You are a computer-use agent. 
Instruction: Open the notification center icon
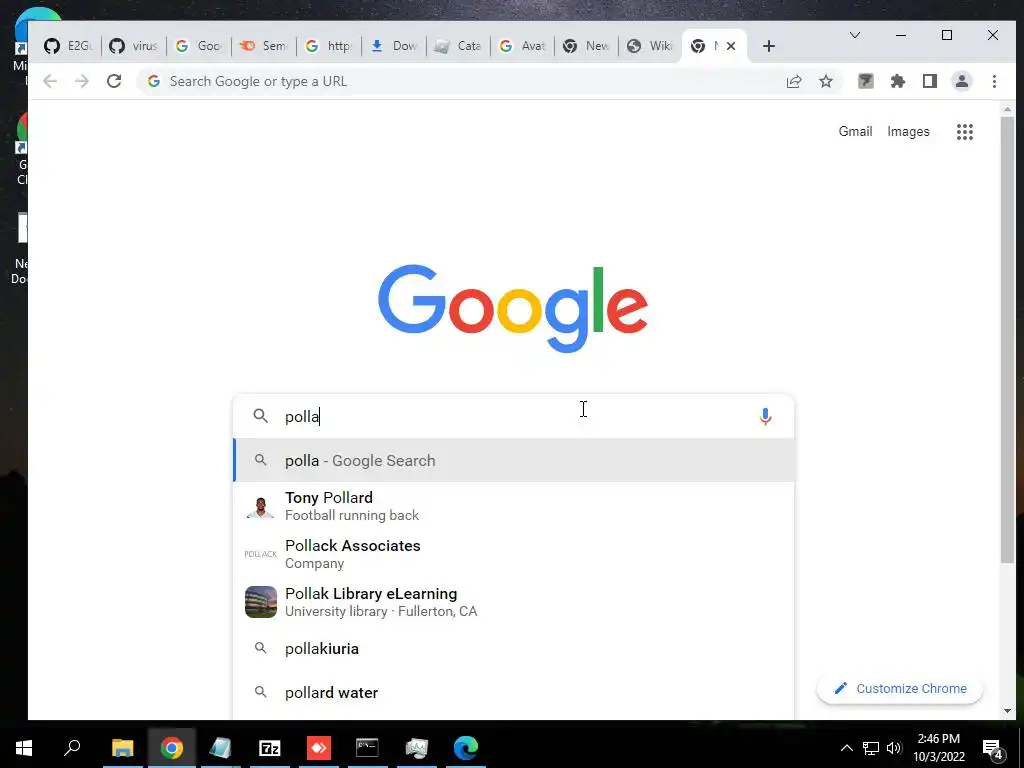(x=993, y=749)
